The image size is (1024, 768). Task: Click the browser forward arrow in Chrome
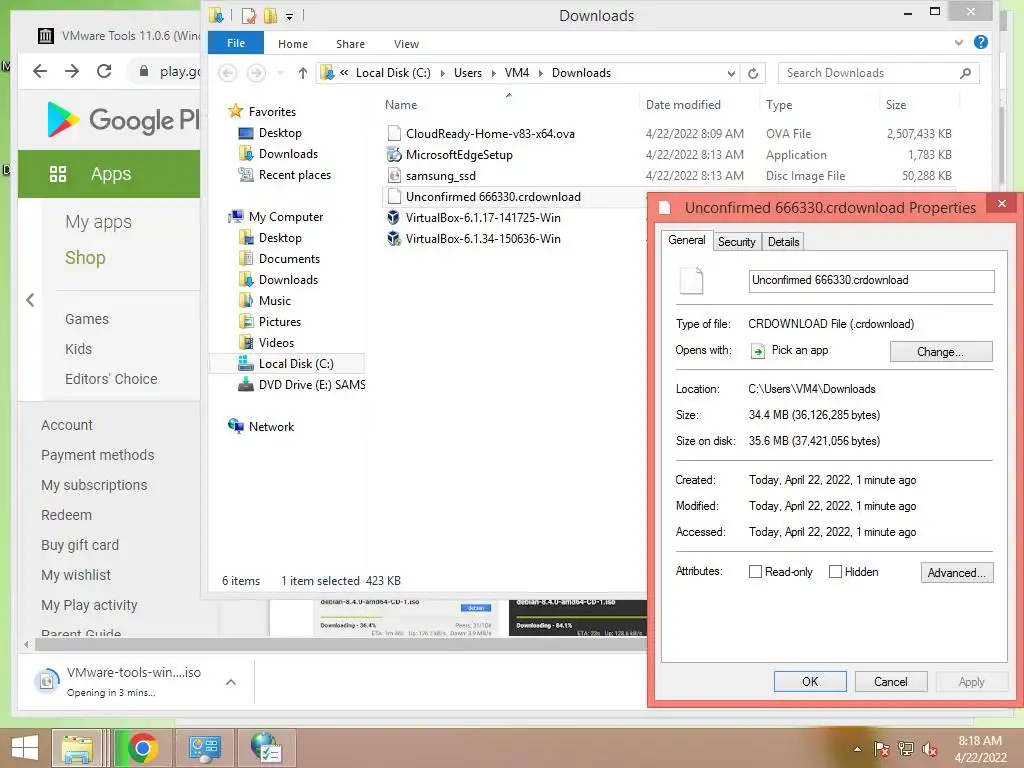[72, 71]
